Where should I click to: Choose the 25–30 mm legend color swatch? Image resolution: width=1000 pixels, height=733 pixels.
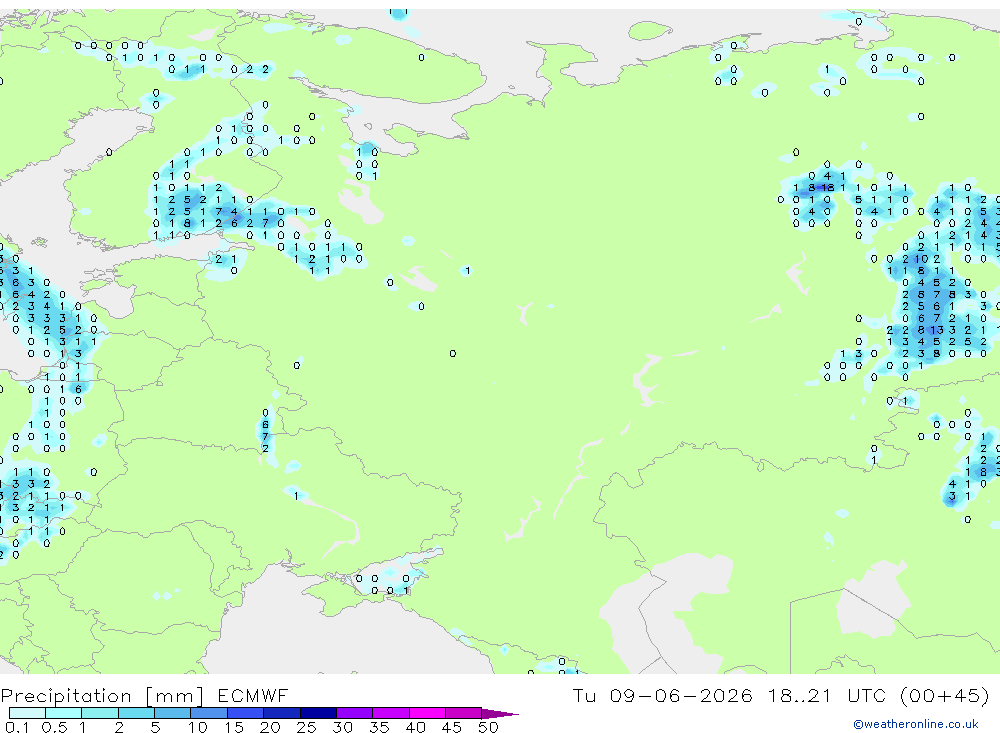318,713
